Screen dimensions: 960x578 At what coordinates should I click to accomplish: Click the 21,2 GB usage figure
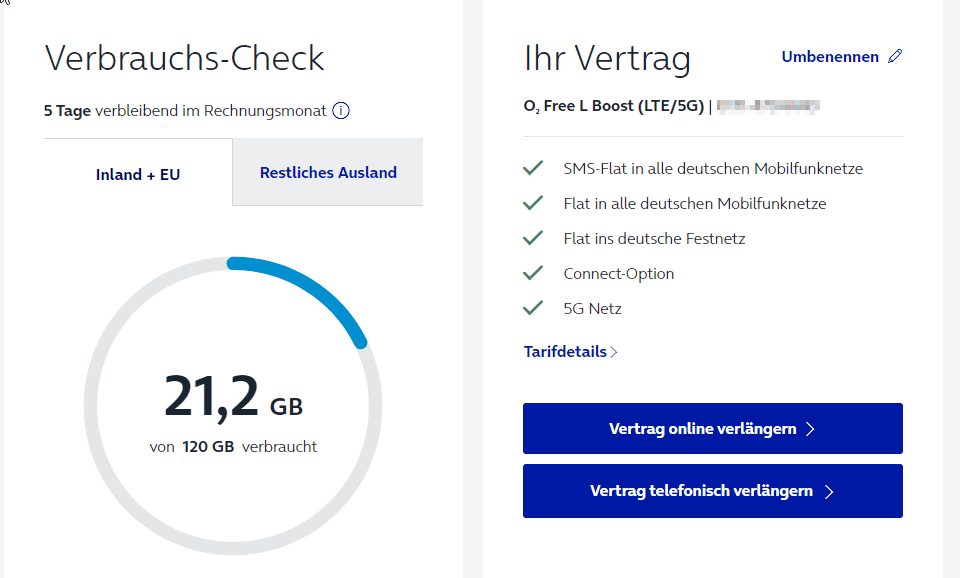click(233, 398)
